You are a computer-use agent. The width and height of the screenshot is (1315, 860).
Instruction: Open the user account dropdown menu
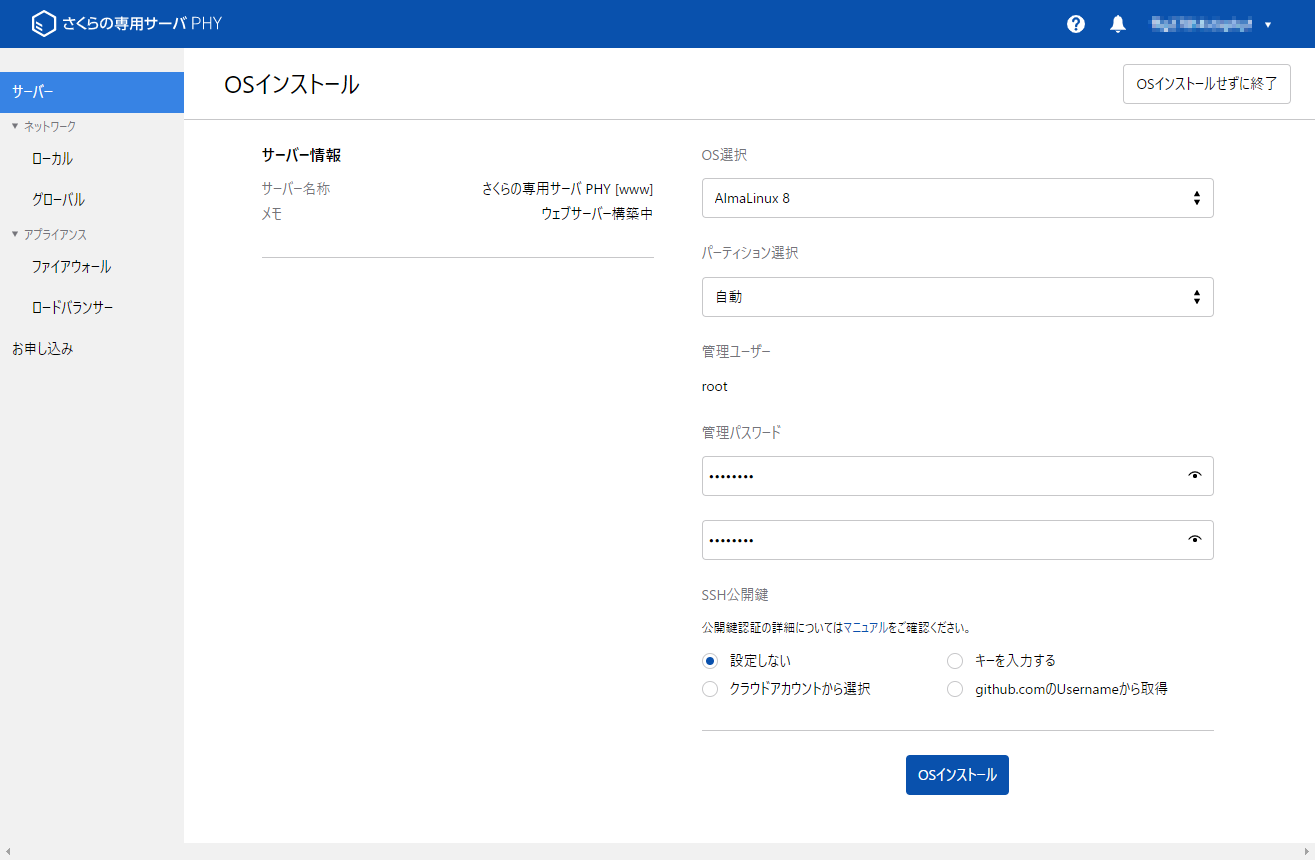1211,24
